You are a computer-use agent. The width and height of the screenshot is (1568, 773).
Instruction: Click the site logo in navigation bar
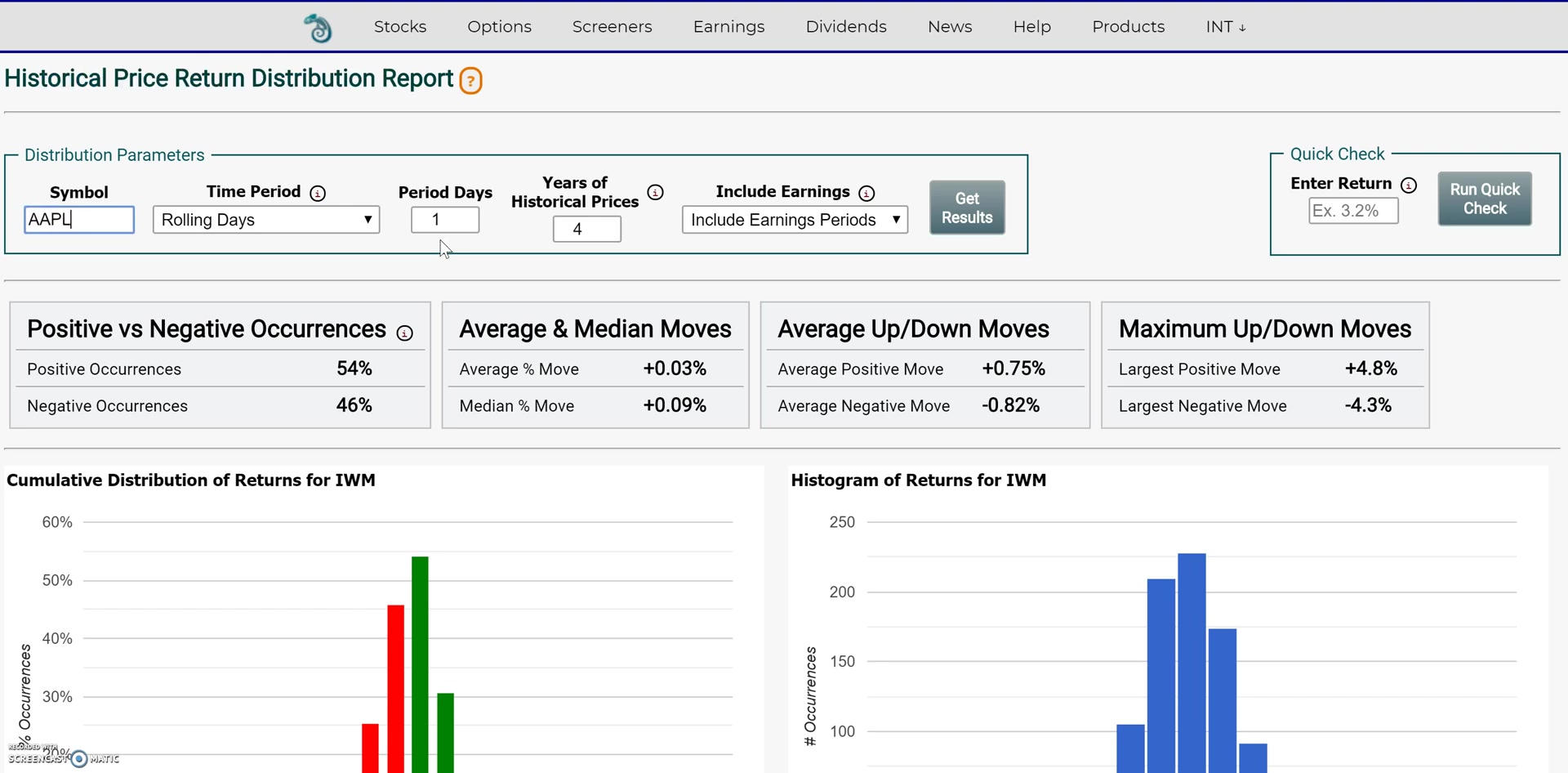pyautogui.click(x=318, y=28)
